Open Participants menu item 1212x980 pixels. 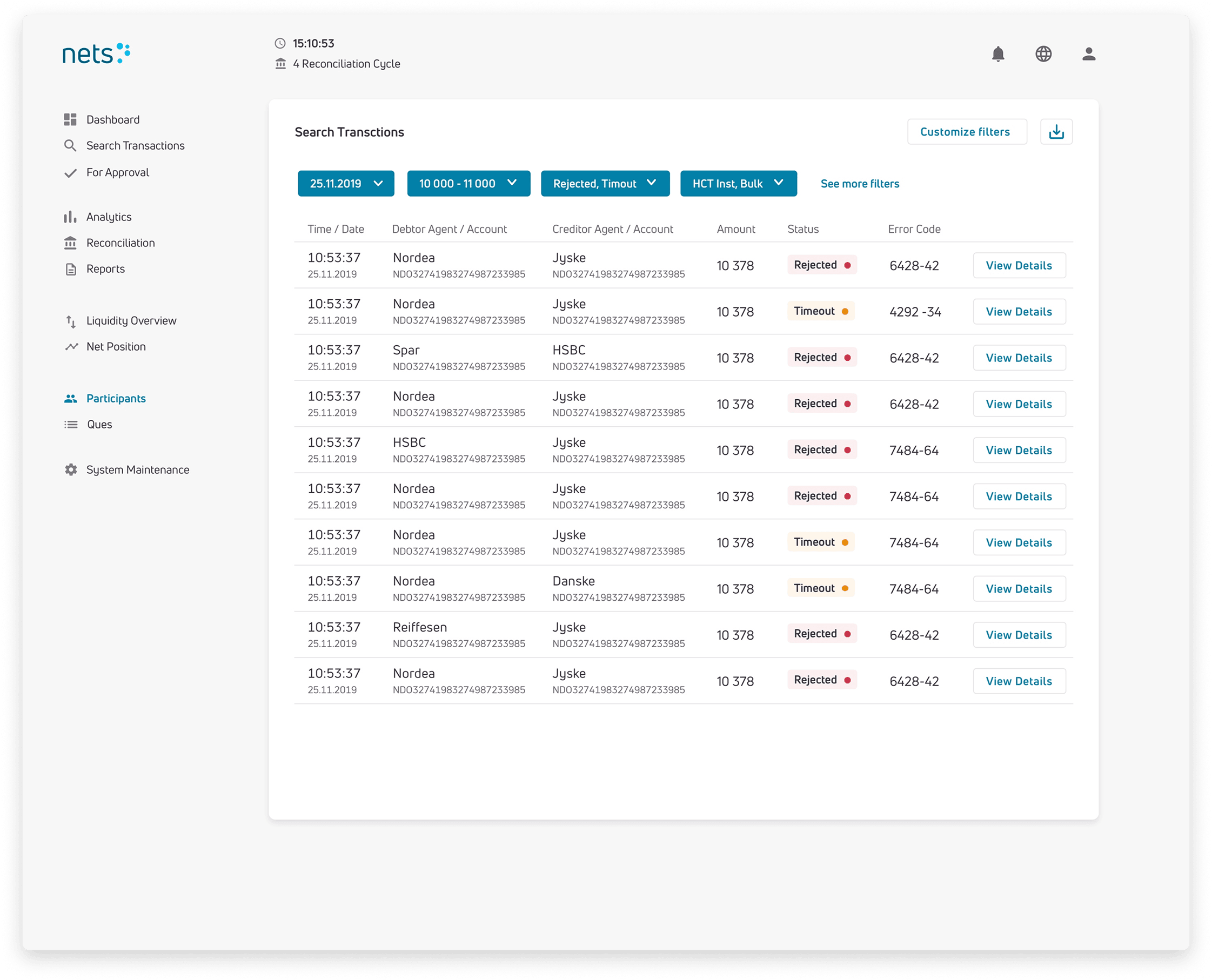tap(116, 399)
